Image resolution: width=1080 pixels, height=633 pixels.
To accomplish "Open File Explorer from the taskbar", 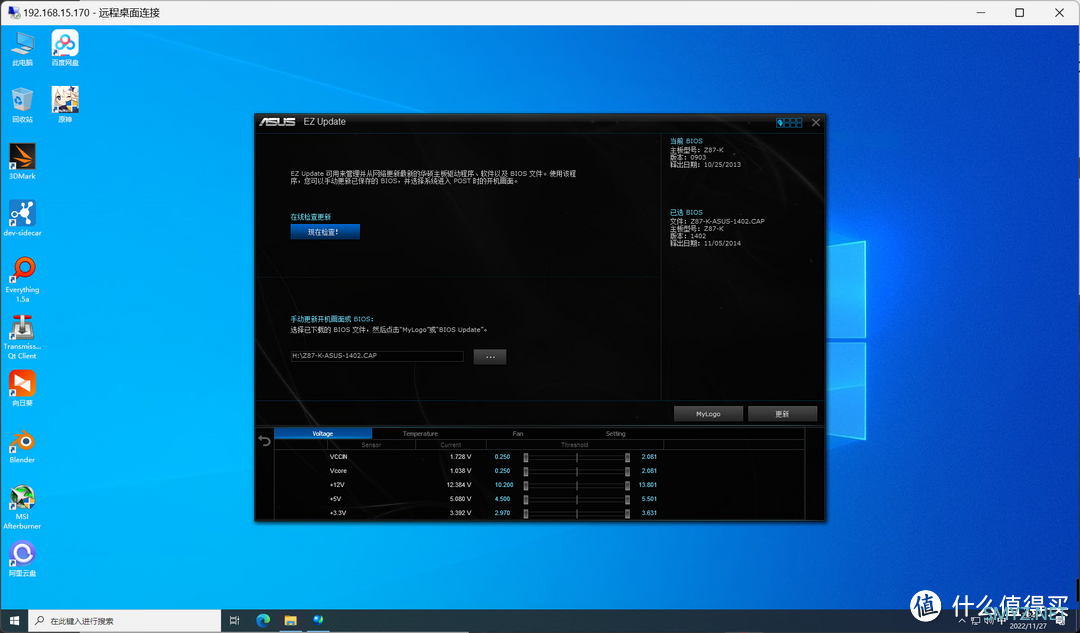I will click(x=291, y=621).
